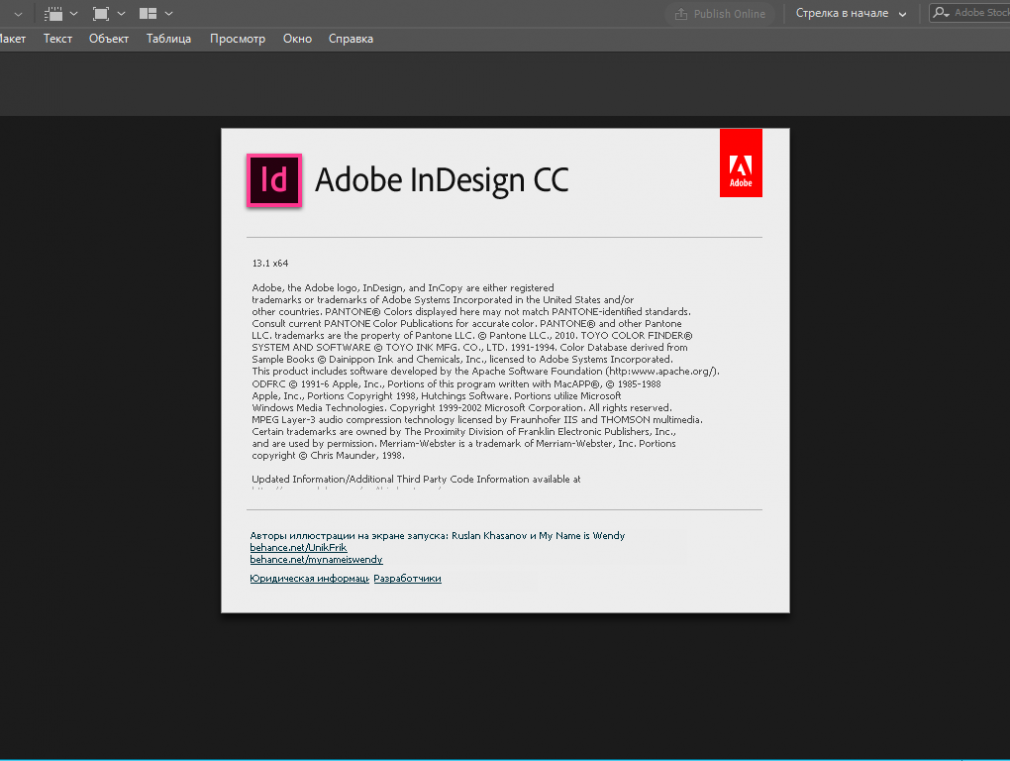Screen dimensions: 1010x761
Task: Click the screen mode icon
Action: click(100, 14)
